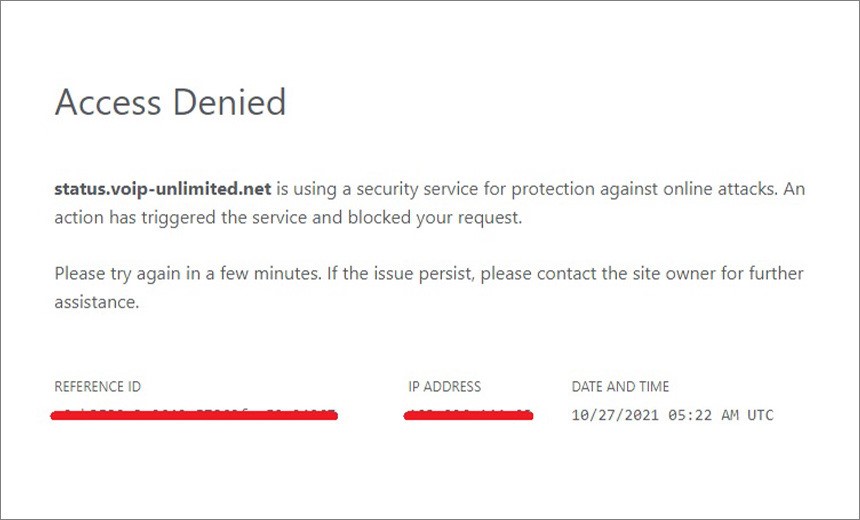
Task: Click the word 'Access' in the heading
Action: 108,103
